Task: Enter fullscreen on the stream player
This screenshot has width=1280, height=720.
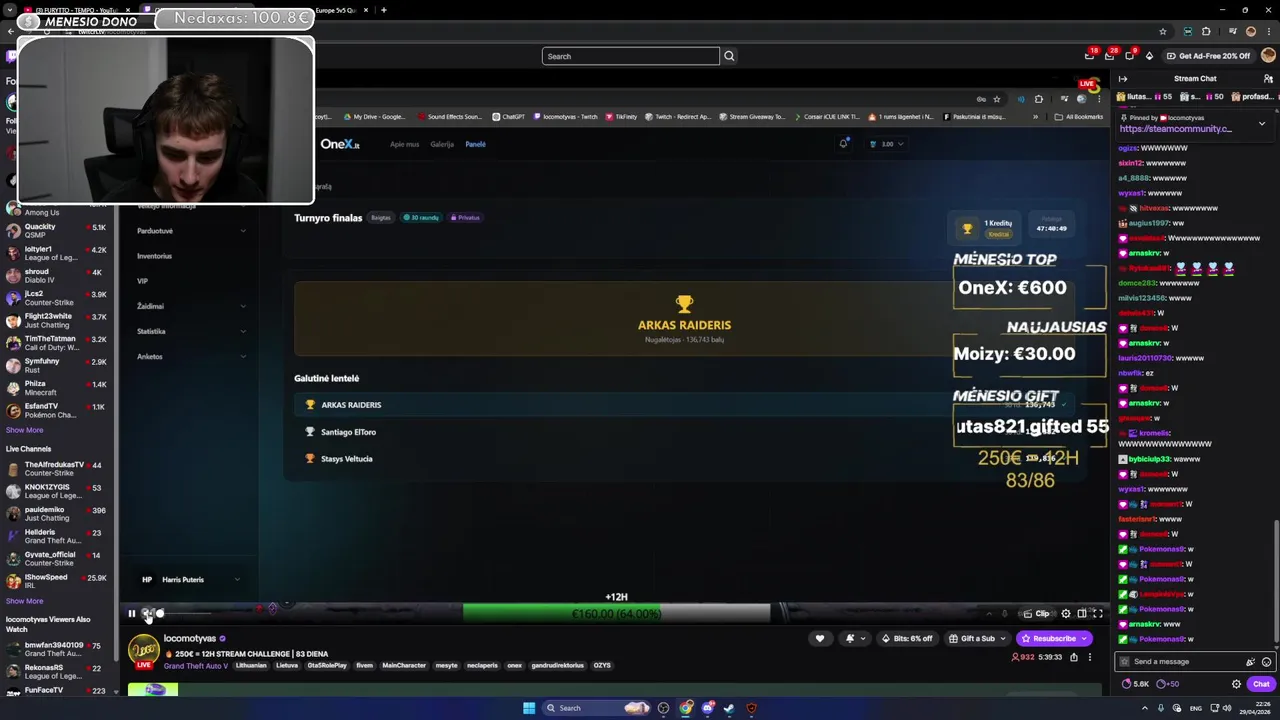Action: click(x=1097, y=613)
